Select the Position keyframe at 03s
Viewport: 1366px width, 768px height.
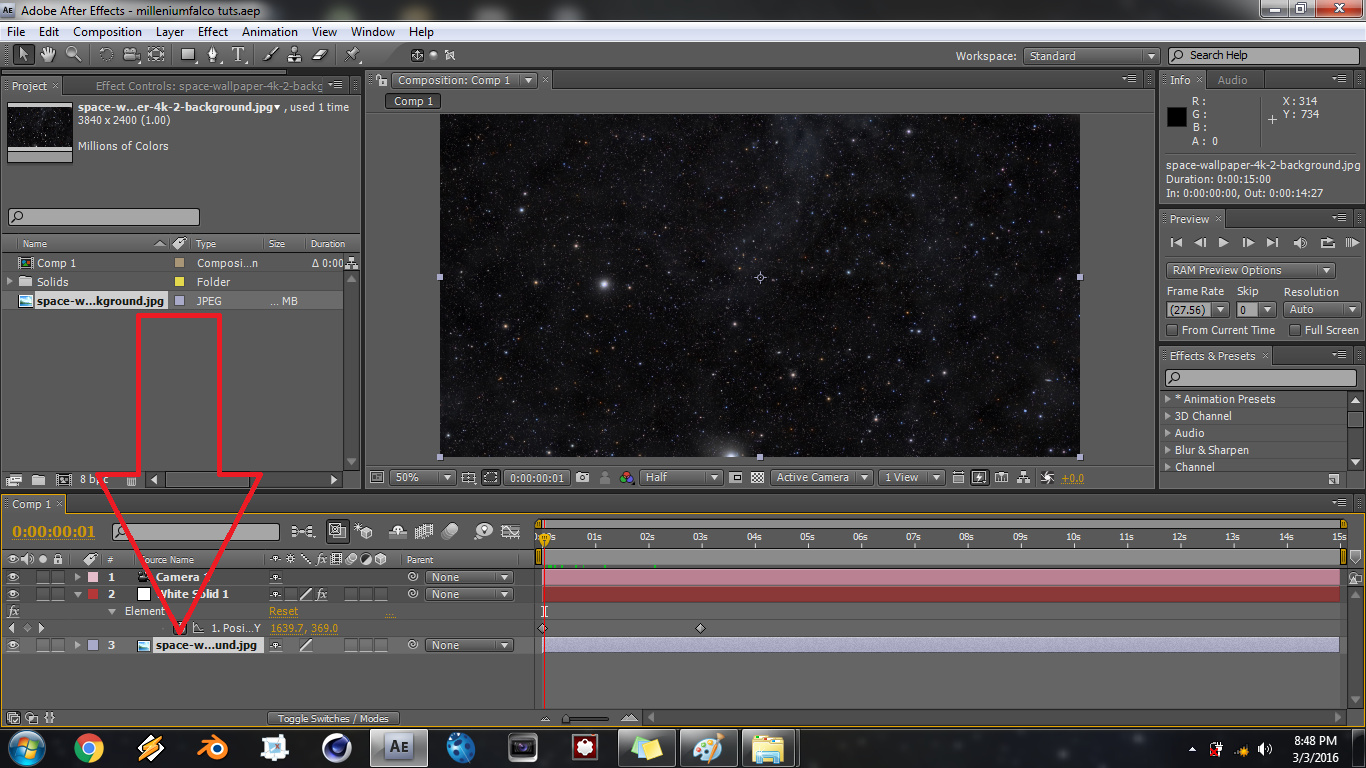tap(700, 628)
